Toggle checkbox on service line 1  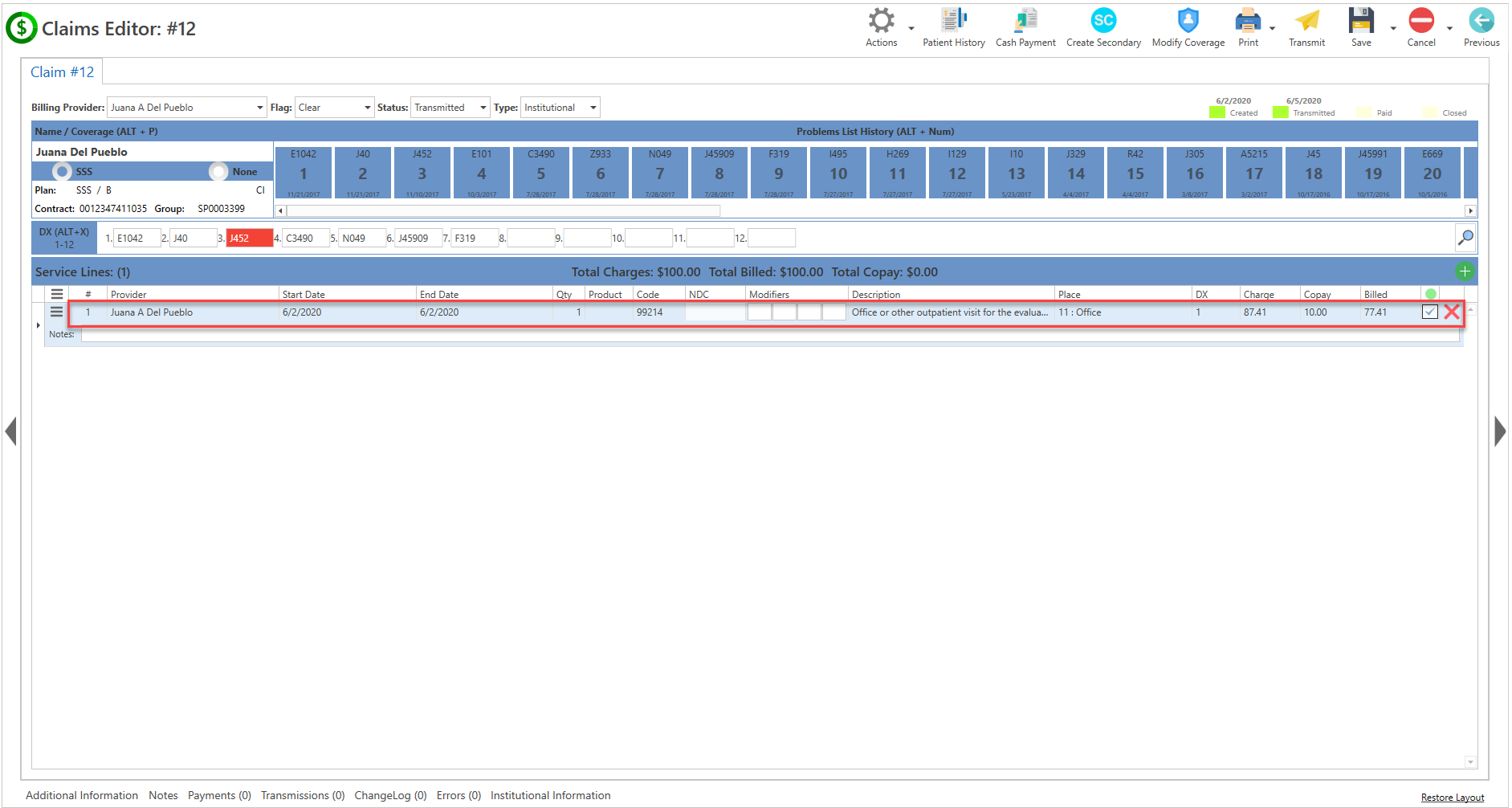point(1430,312)
